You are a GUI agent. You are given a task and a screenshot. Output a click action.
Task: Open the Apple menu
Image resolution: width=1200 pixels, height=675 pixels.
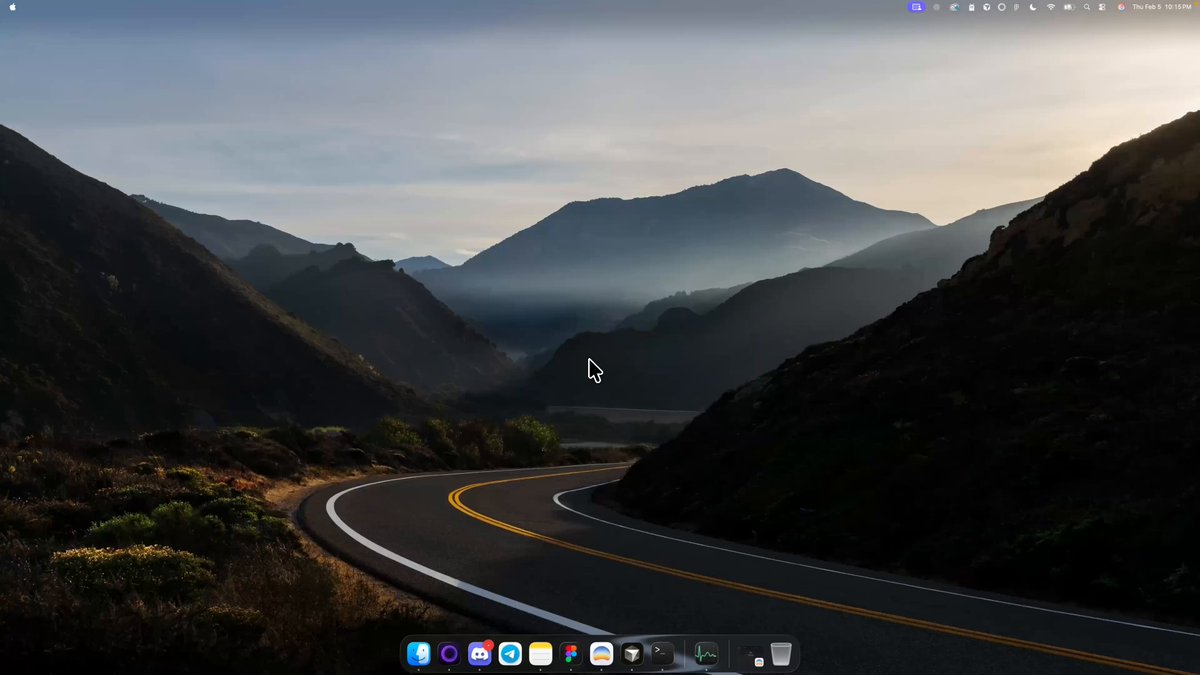(x=13, y=7)
